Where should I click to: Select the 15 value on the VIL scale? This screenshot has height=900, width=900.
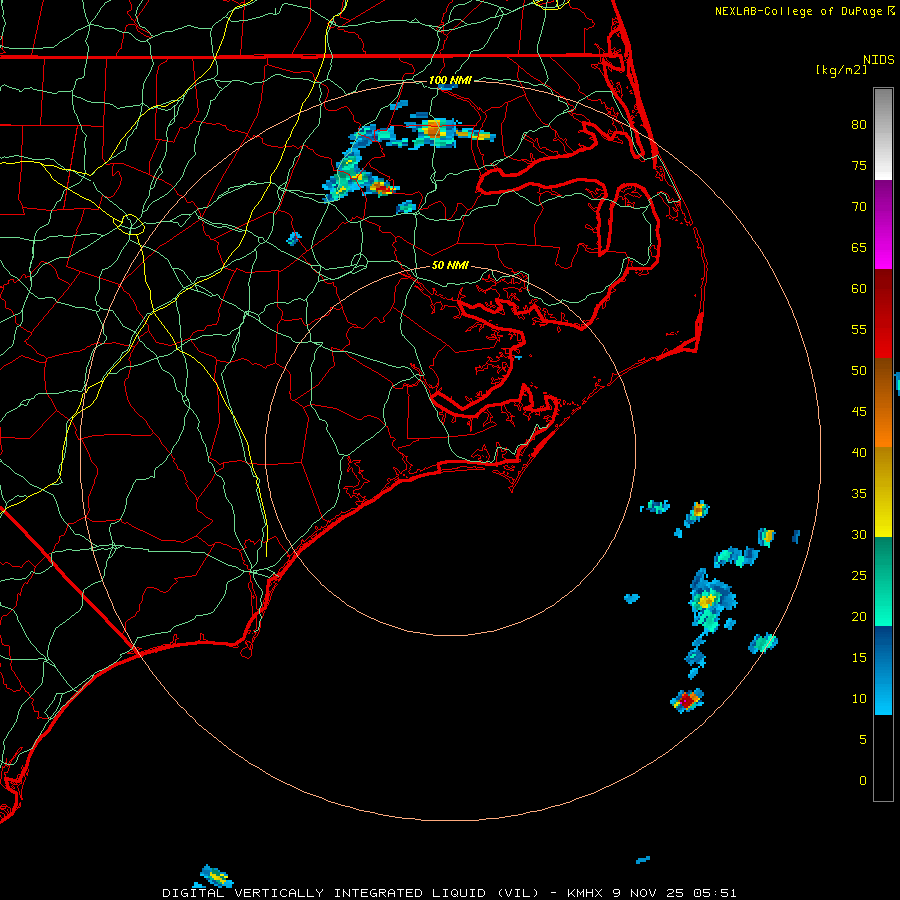coord(859,658)
